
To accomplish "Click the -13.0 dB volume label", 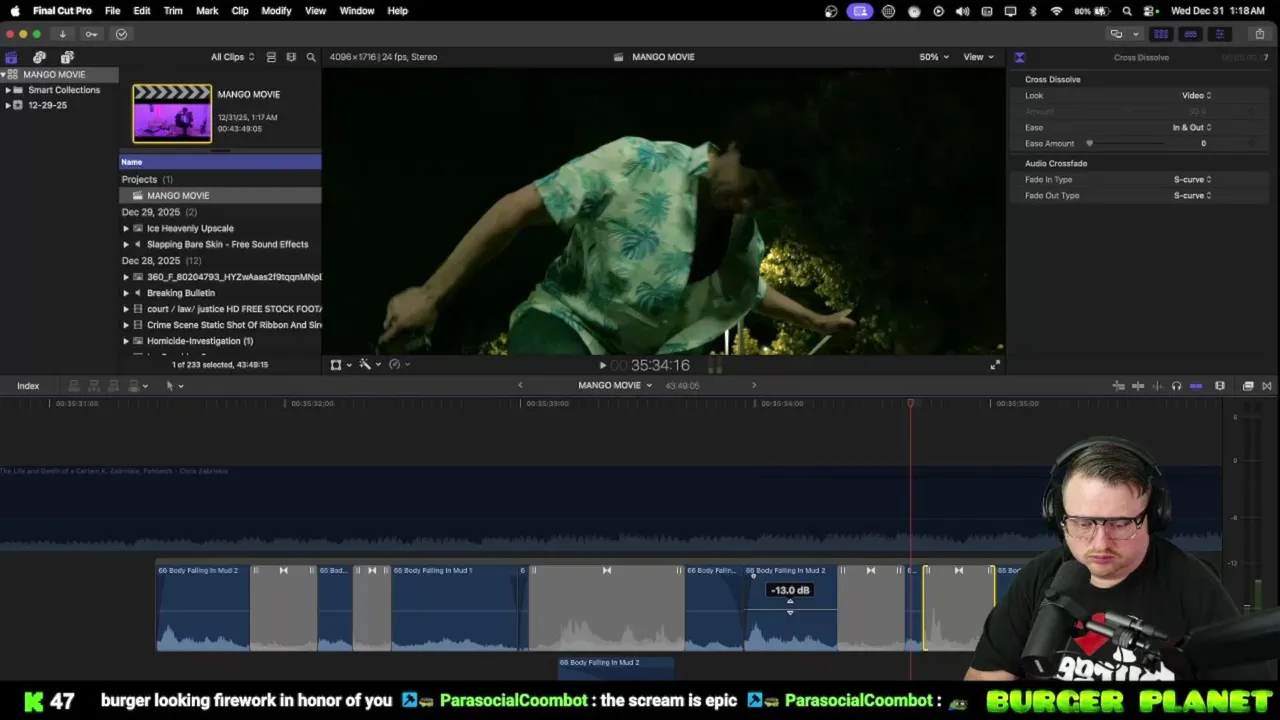I will 790,590.
